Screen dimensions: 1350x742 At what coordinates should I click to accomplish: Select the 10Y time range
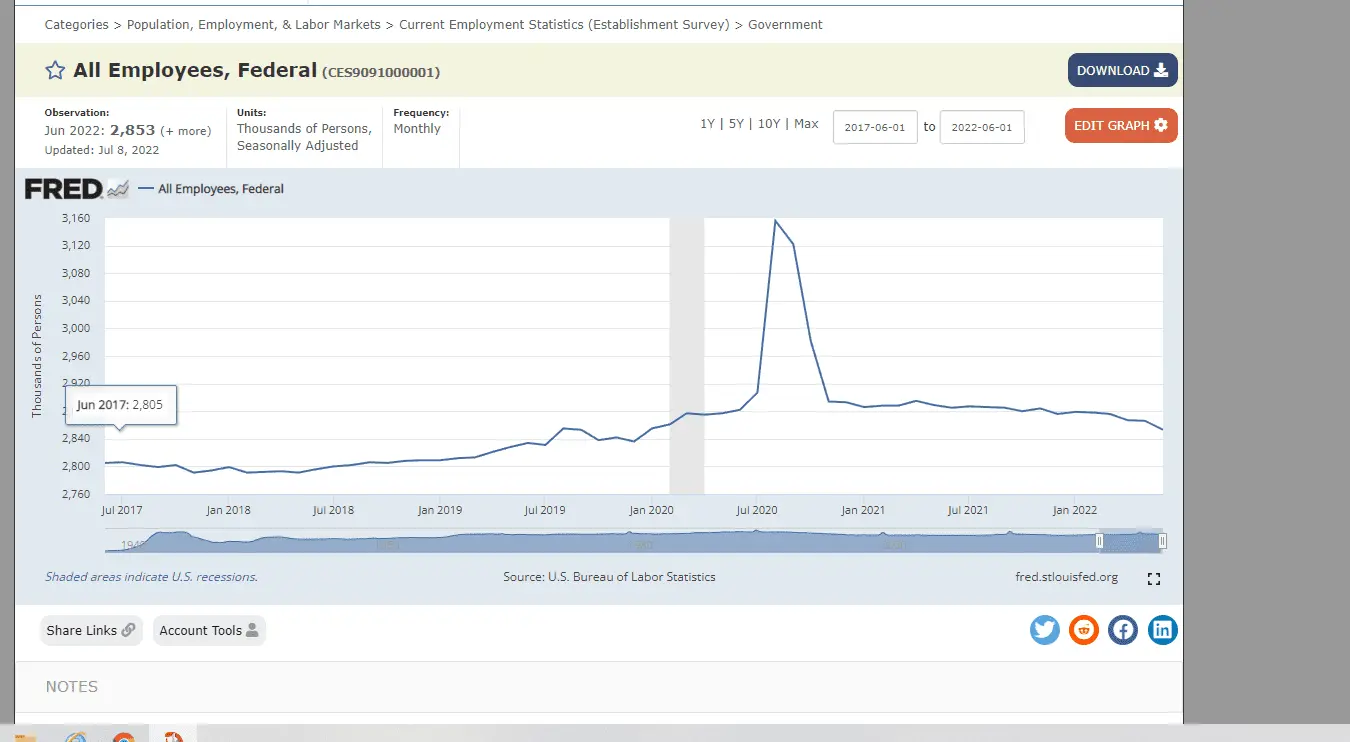769,124
